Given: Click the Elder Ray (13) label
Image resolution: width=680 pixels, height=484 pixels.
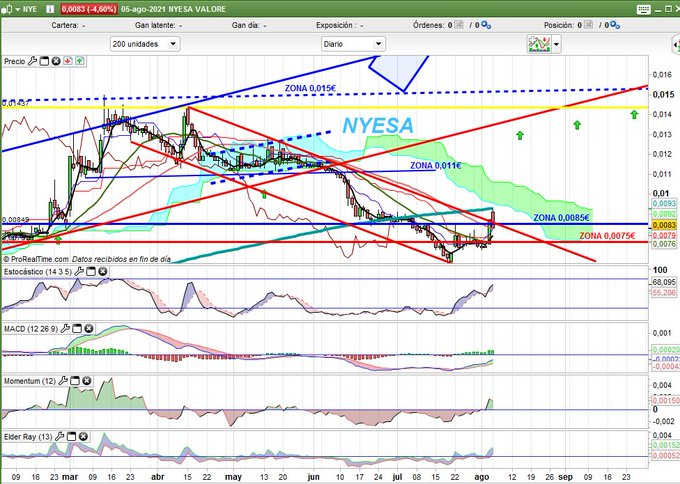Looking at the screenshot, I should click(x=28, y=437).
